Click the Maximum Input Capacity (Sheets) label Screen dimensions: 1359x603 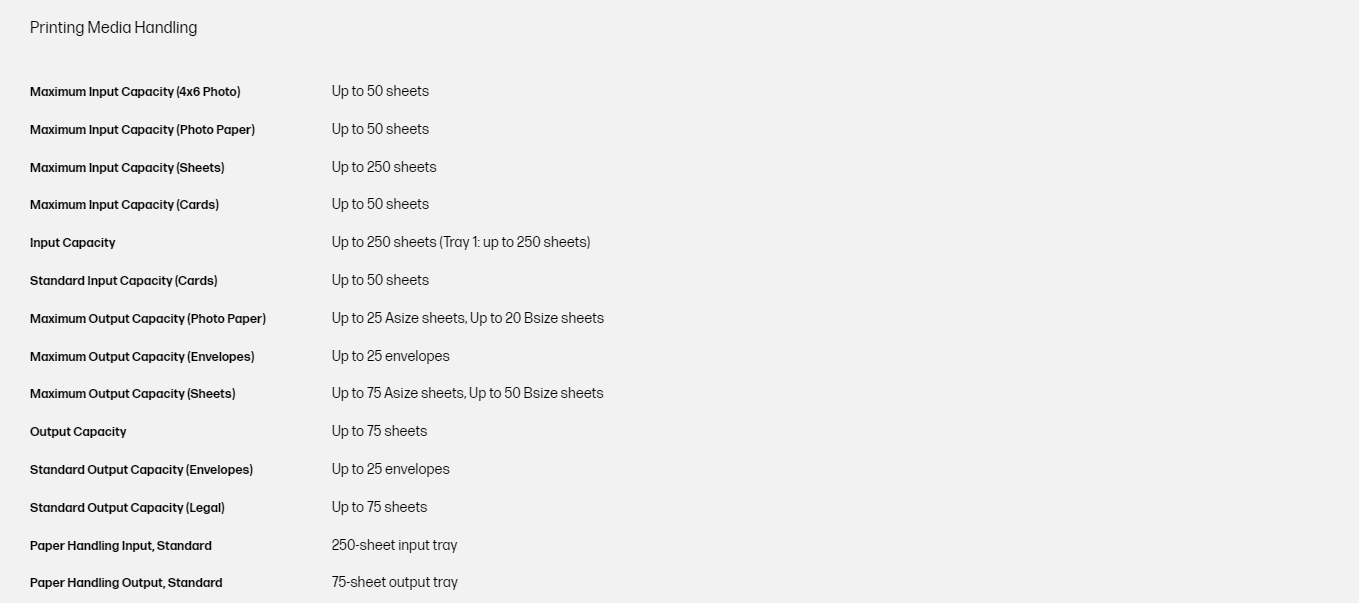127,168
